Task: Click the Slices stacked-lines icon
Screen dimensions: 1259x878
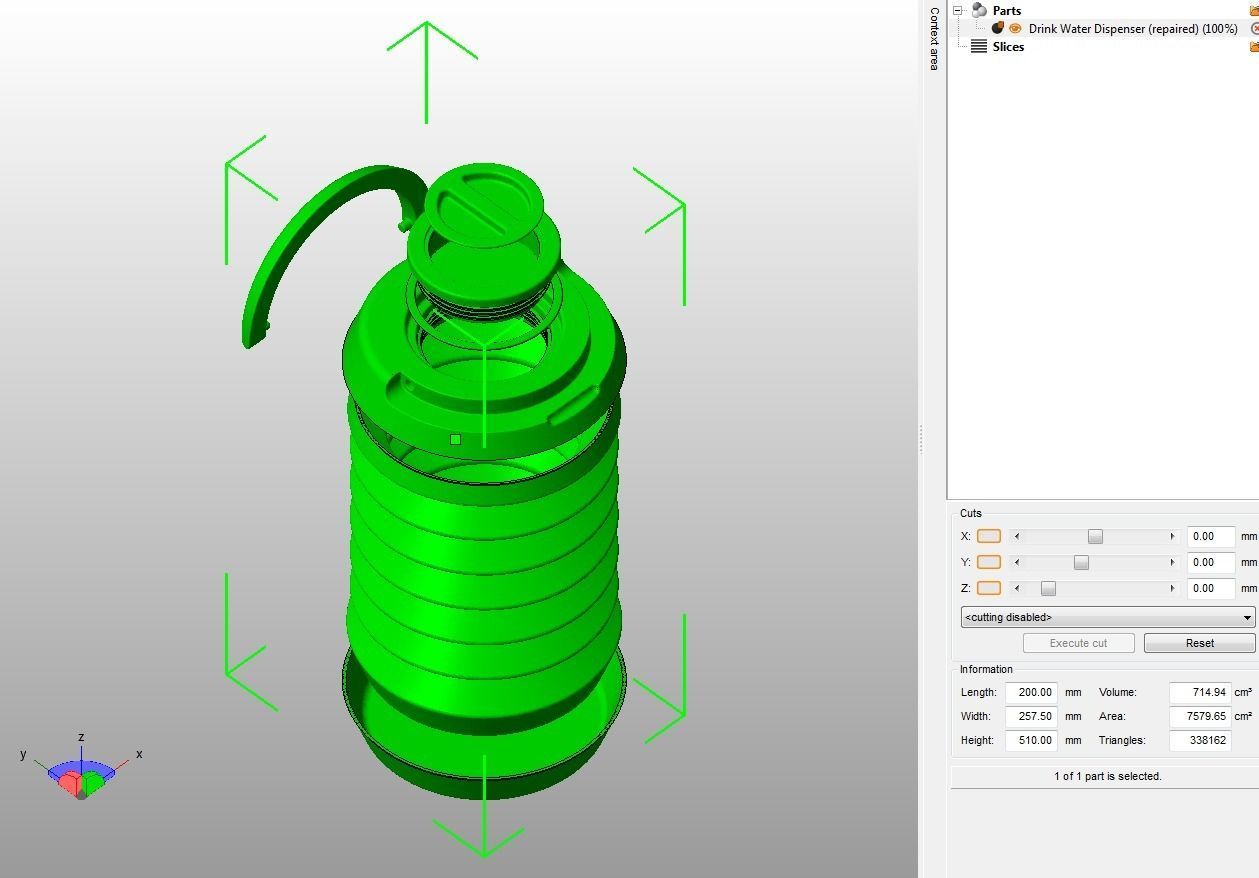Action: [x=979, y=47]
